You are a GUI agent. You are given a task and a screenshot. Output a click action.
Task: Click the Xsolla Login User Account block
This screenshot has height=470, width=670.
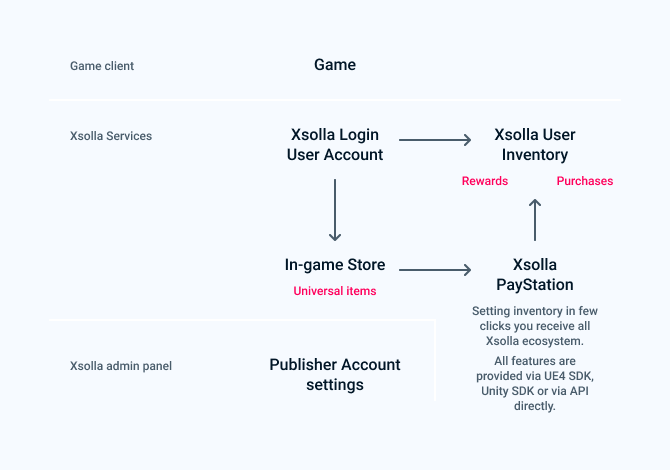tap(335, 145)
